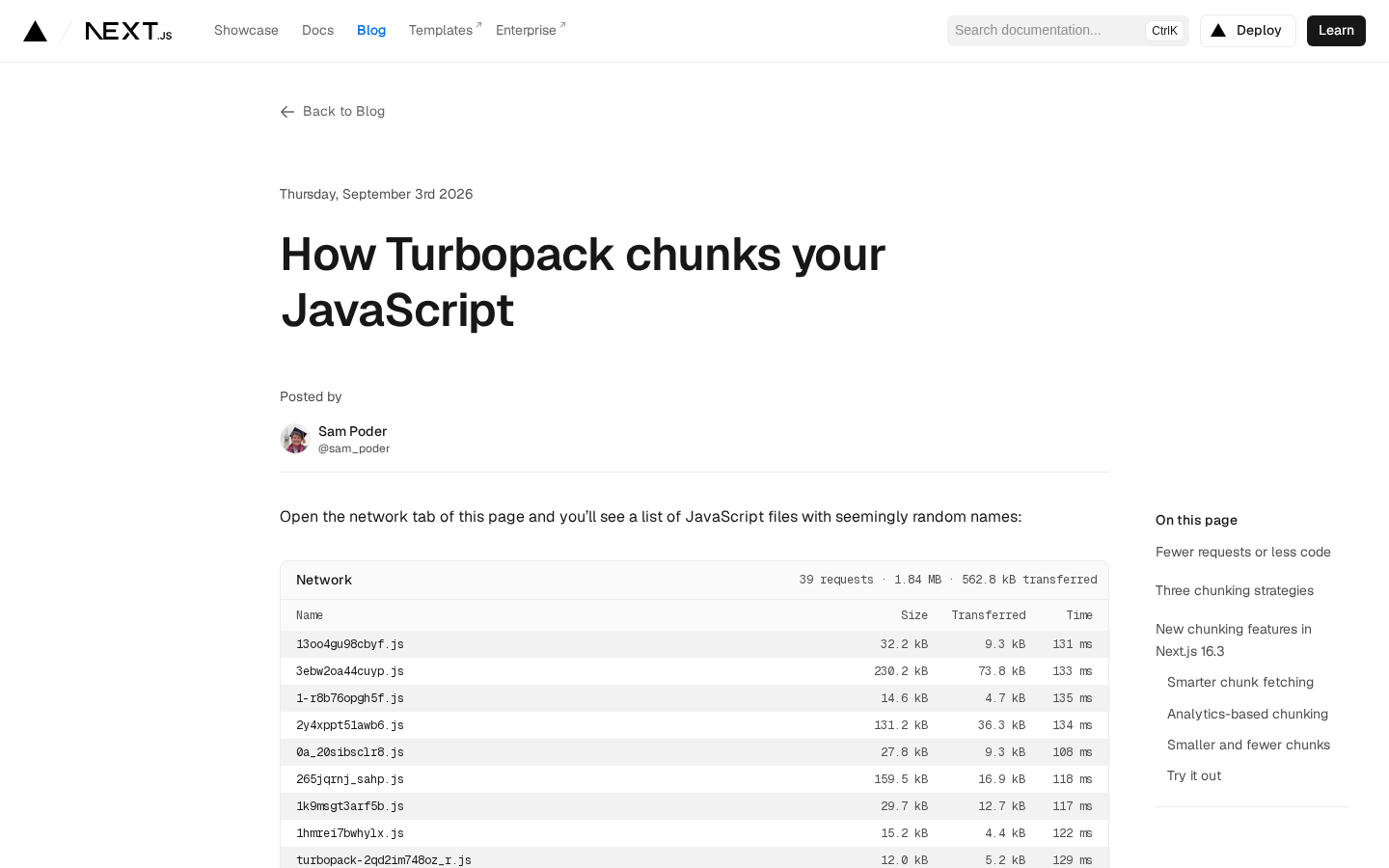1389x868 pixels.
Task: Open the Next.js logo homepage link
Action: 128,31
